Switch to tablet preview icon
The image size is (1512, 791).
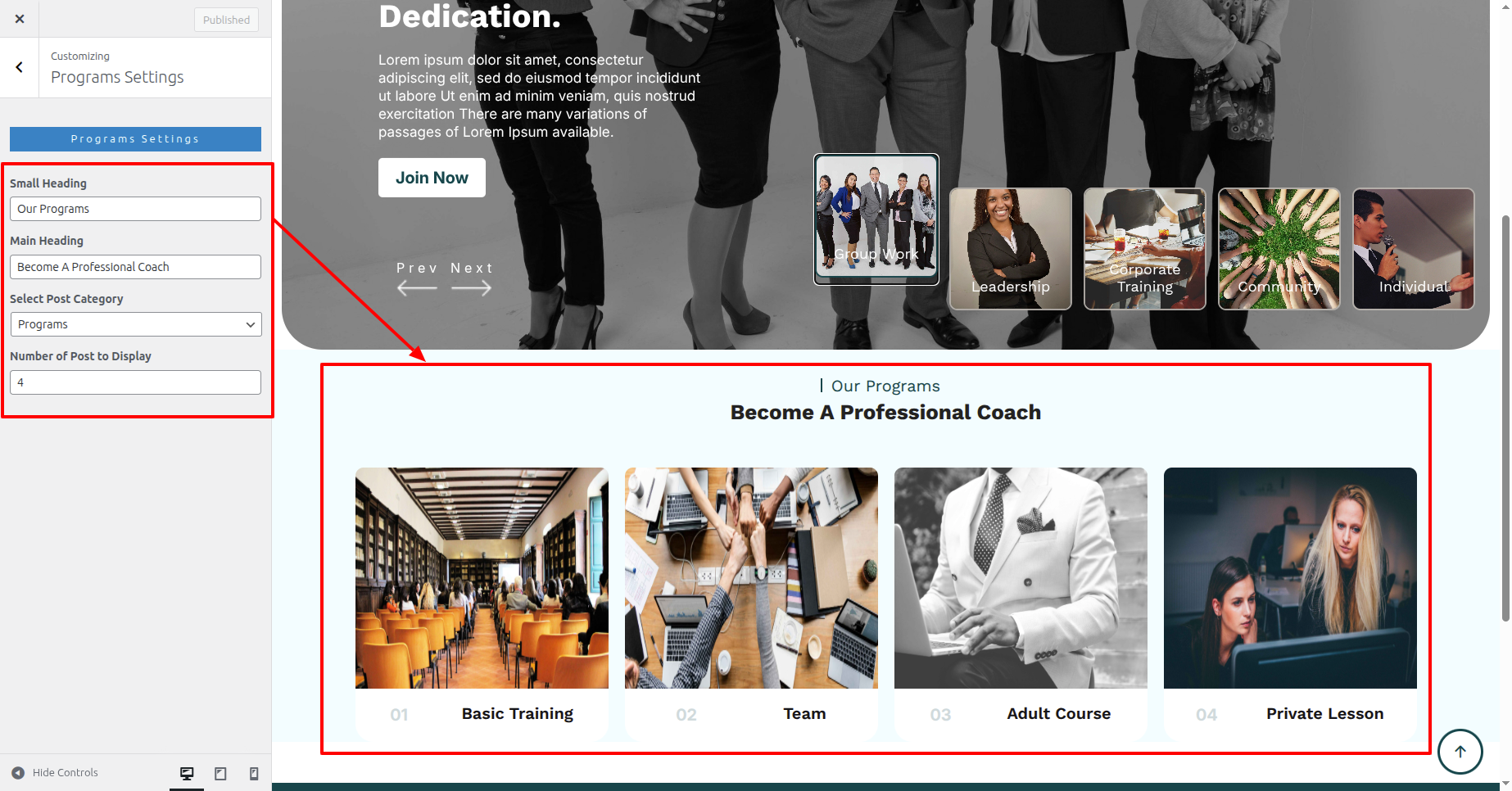click(220, 773)
